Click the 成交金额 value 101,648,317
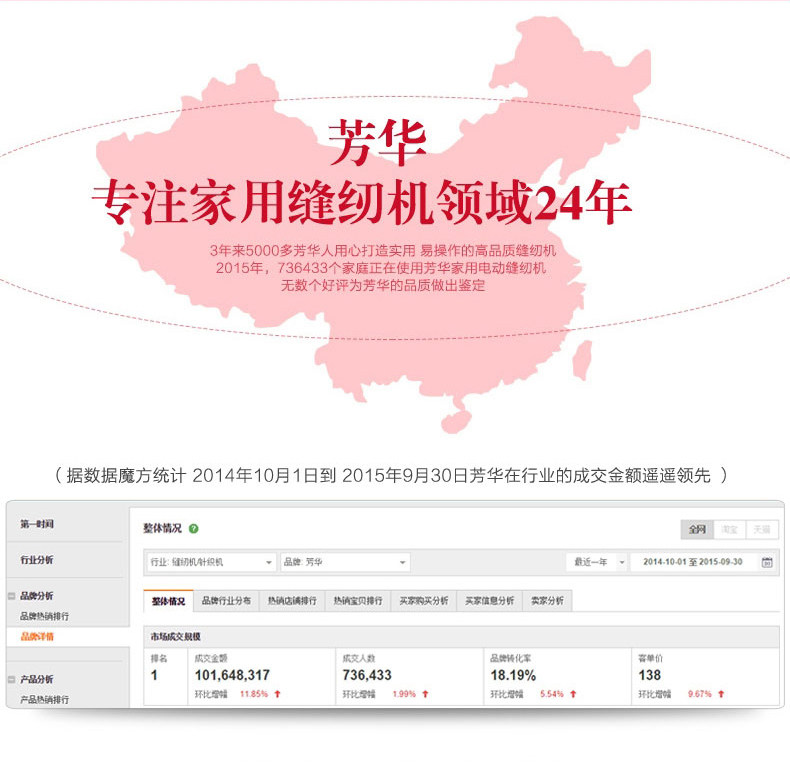 (x=232, y=675)
